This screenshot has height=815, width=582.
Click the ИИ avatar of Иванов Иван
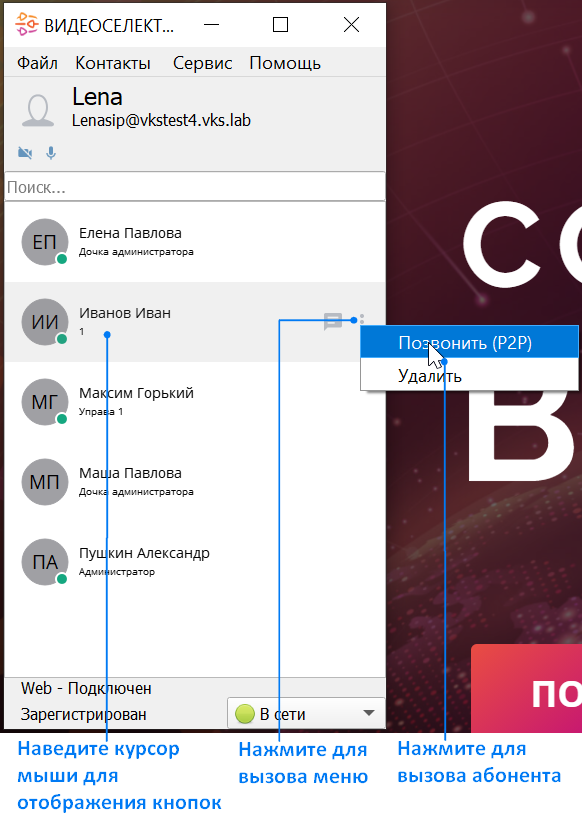pos(45,322)
